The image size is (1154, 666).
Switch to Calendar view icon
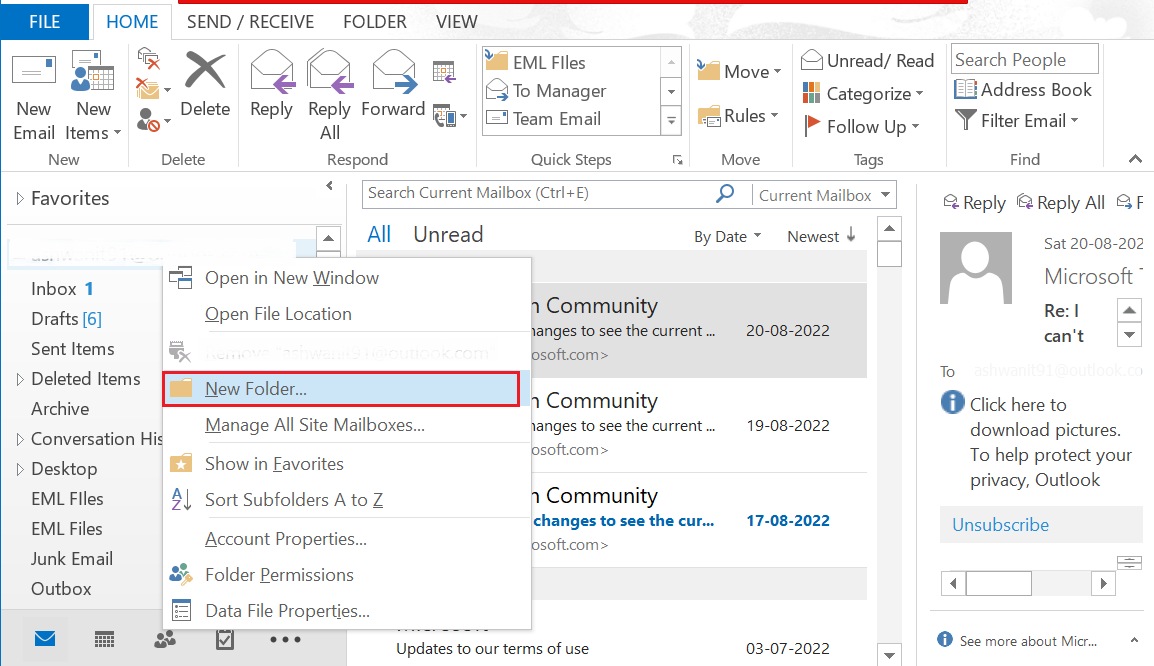(x=105, y=640)
